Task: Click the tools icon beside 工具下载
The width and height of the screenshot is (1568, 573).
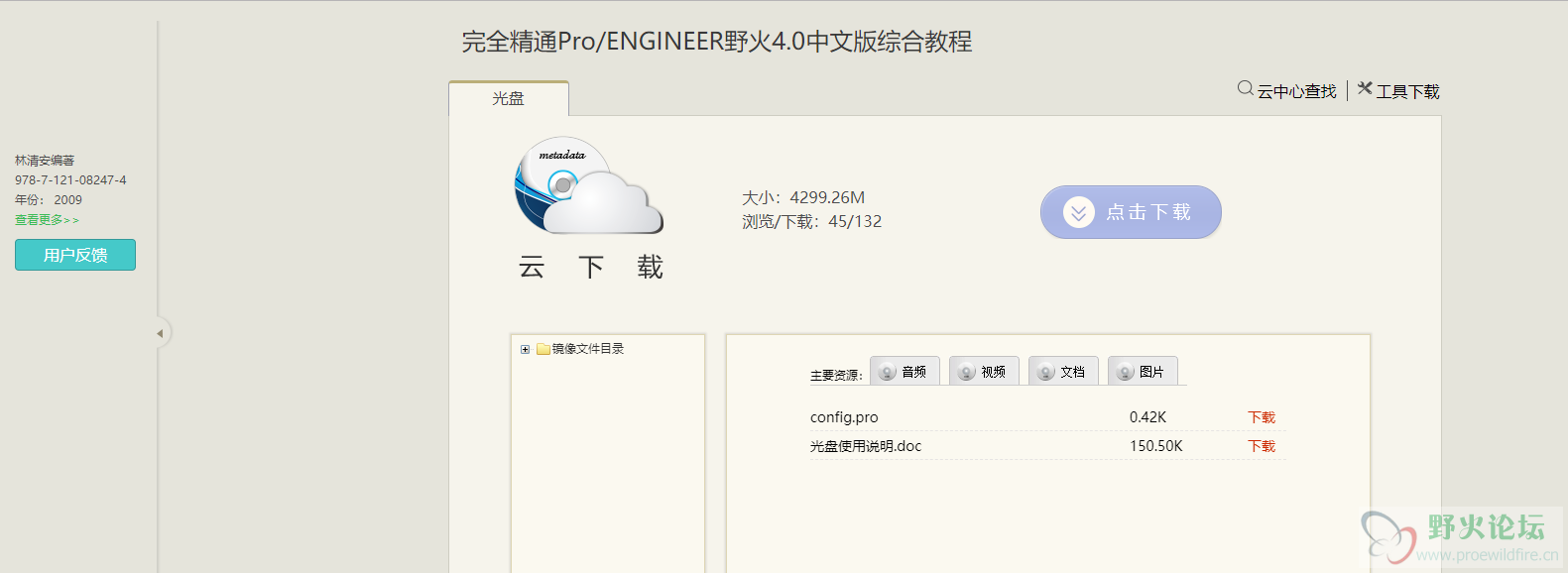Action: click(x=1365, y=88)
